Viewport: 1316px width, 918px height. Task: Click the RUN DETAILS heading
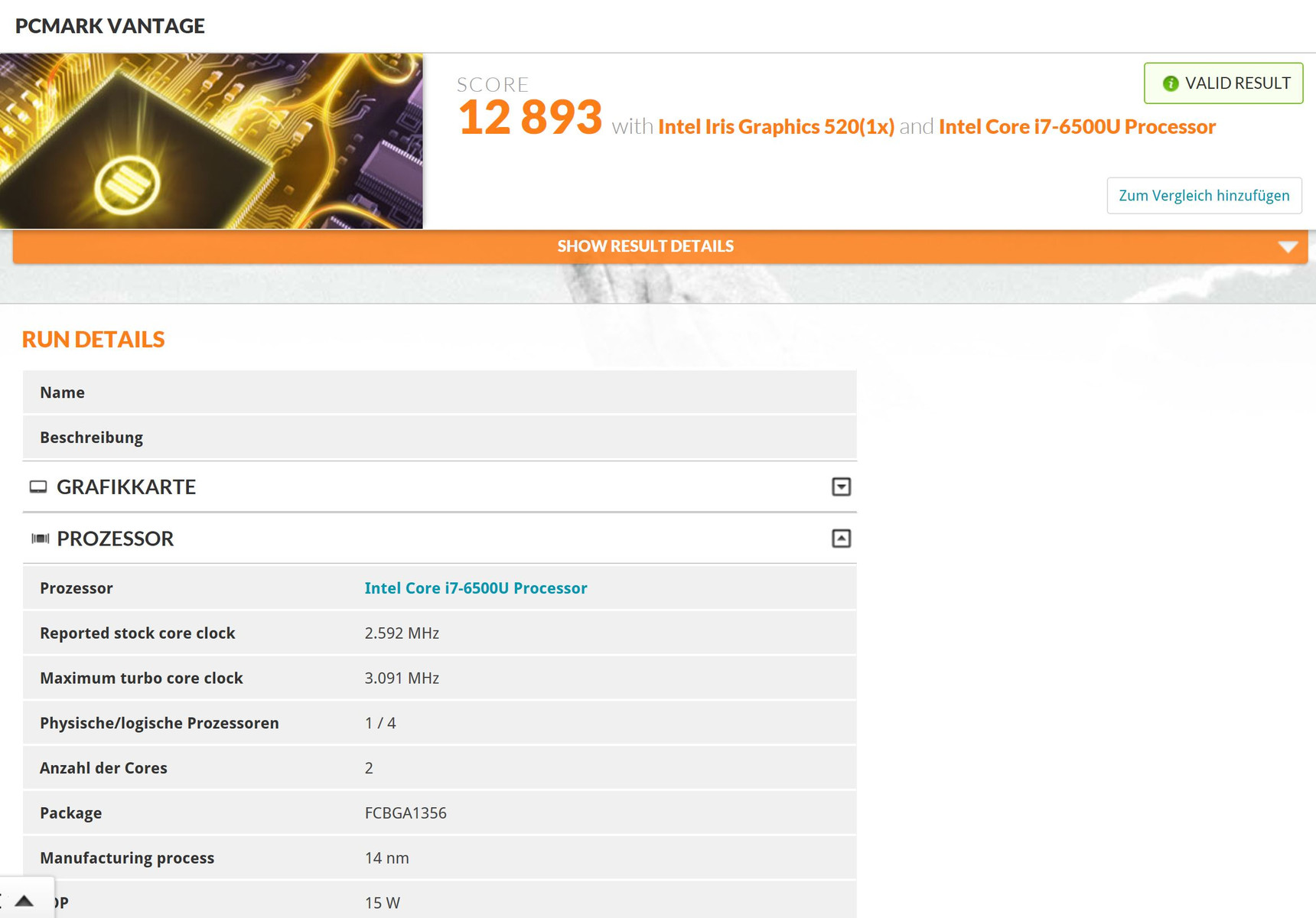pos(93,340)
